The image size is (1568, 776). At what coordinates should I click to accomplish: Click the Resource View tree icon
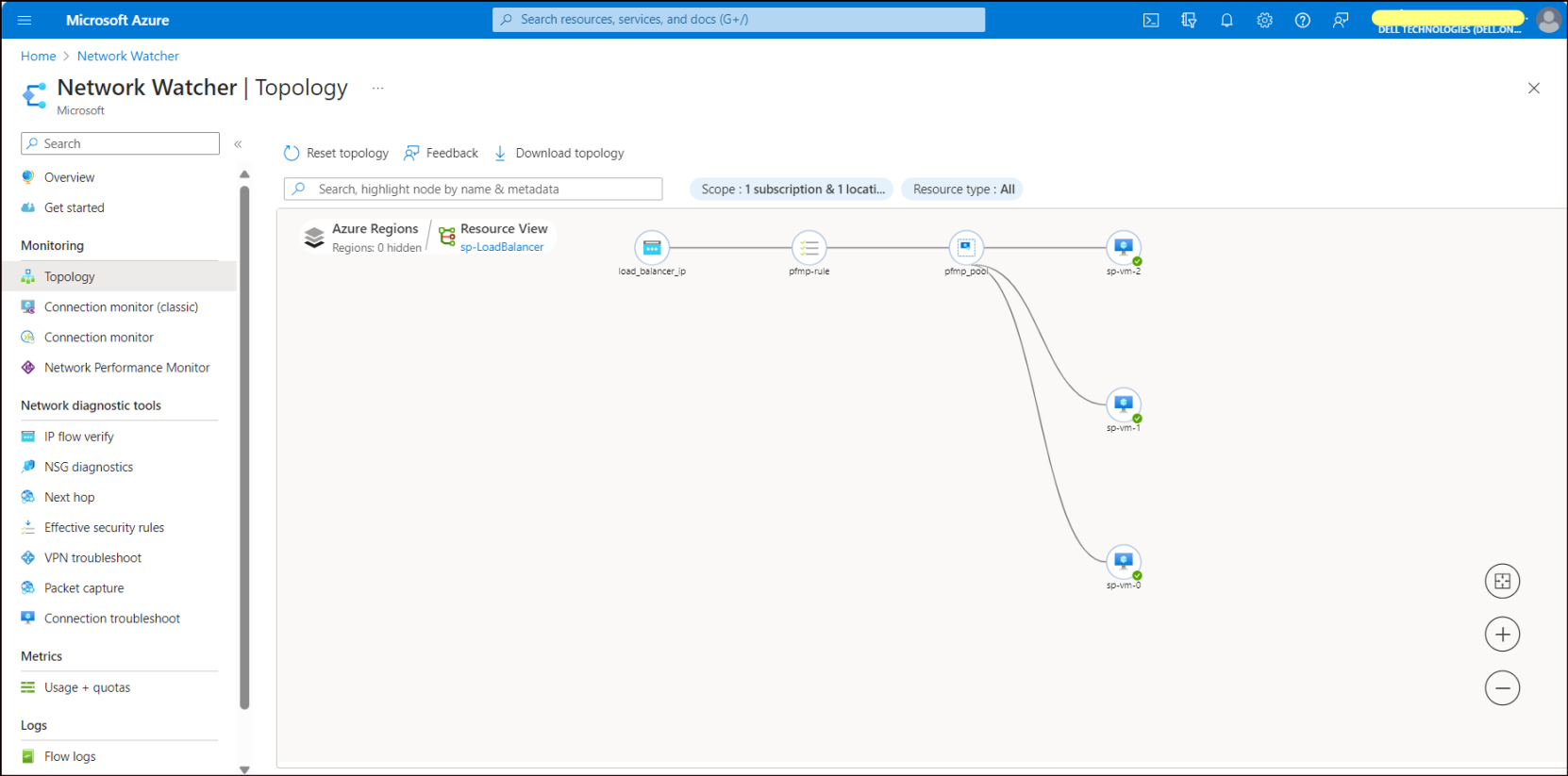click(447, 237)
